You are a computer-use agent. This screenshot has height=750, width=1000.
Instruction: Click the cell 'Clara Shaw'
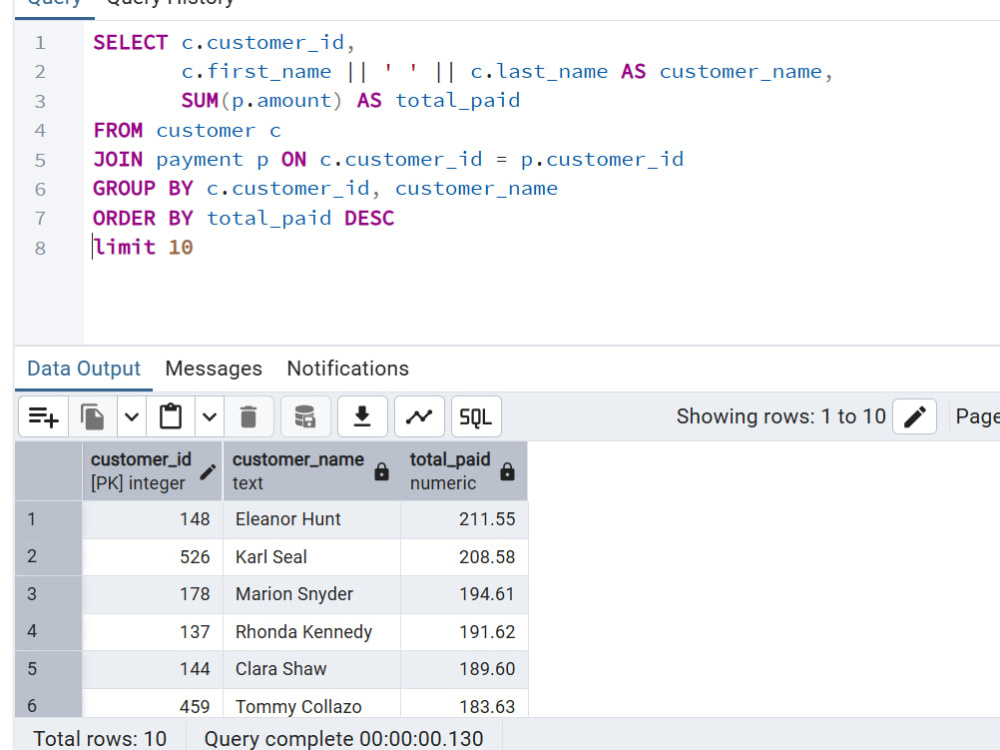(312, 669)
